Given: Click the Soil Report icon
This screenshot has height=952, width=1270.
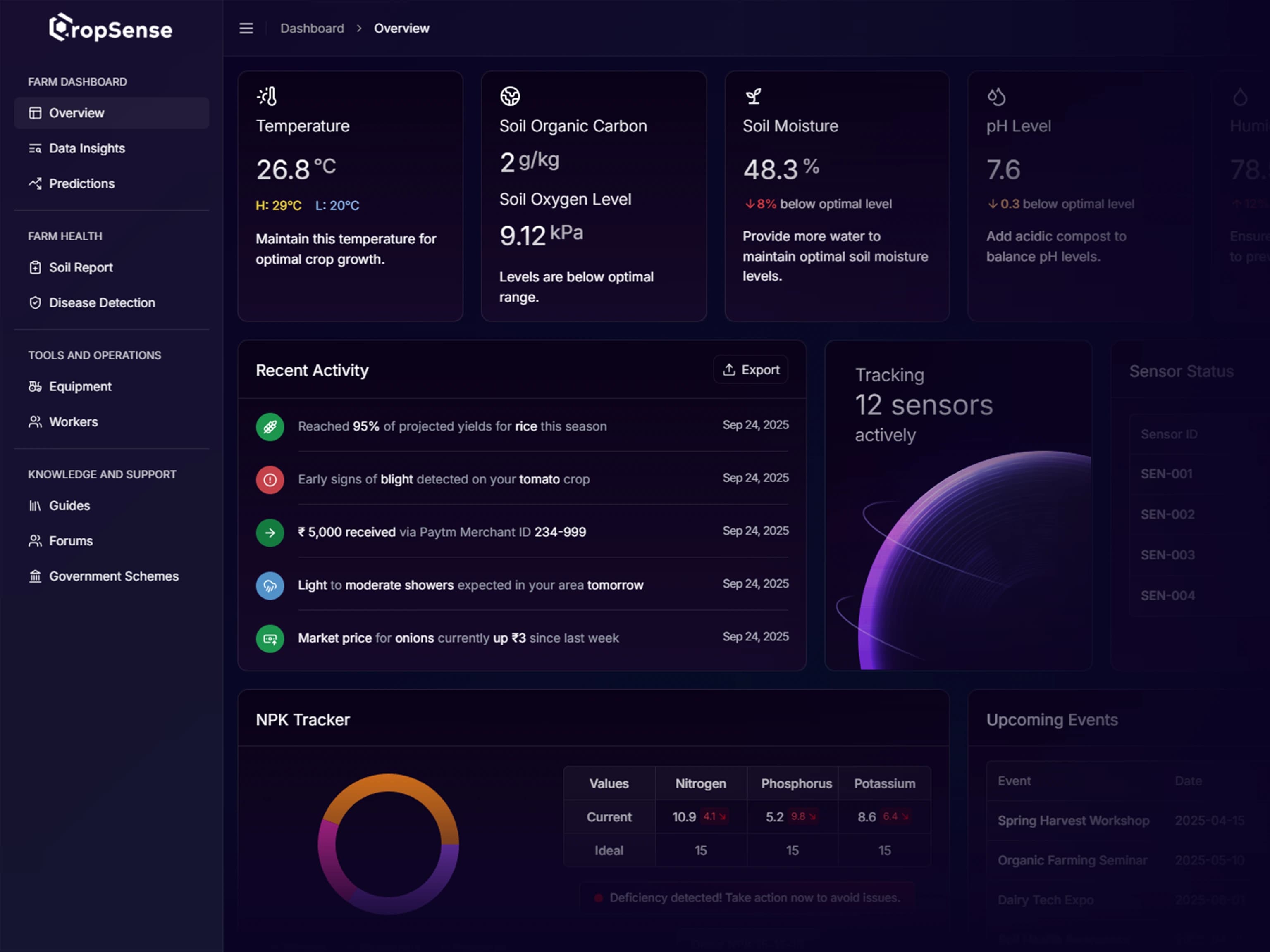Looking at the screenshot, I should click(x=36, y=267).
